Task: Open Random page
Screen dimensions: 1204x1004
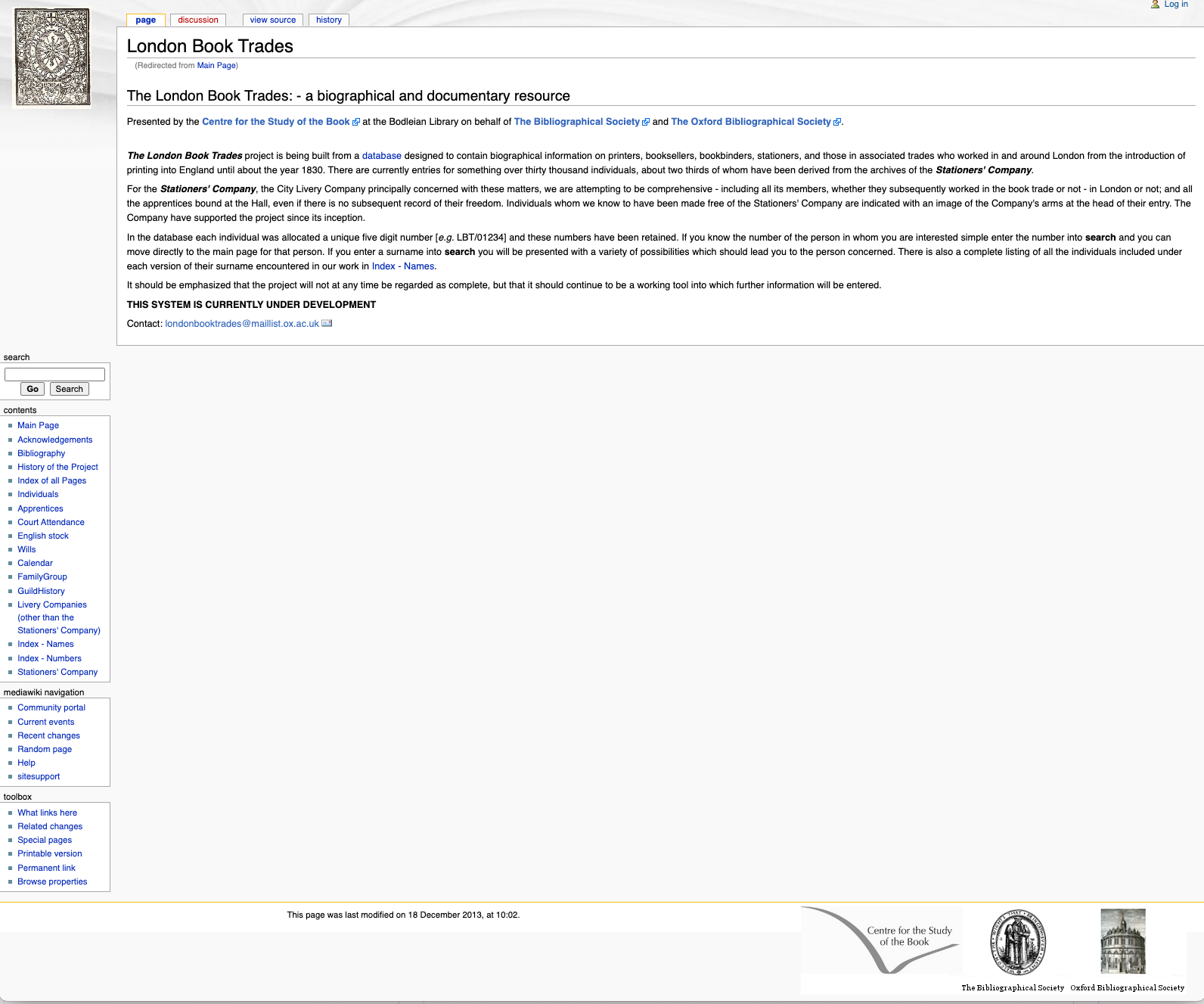Action: pyautogui.click(x=45, y=749)
